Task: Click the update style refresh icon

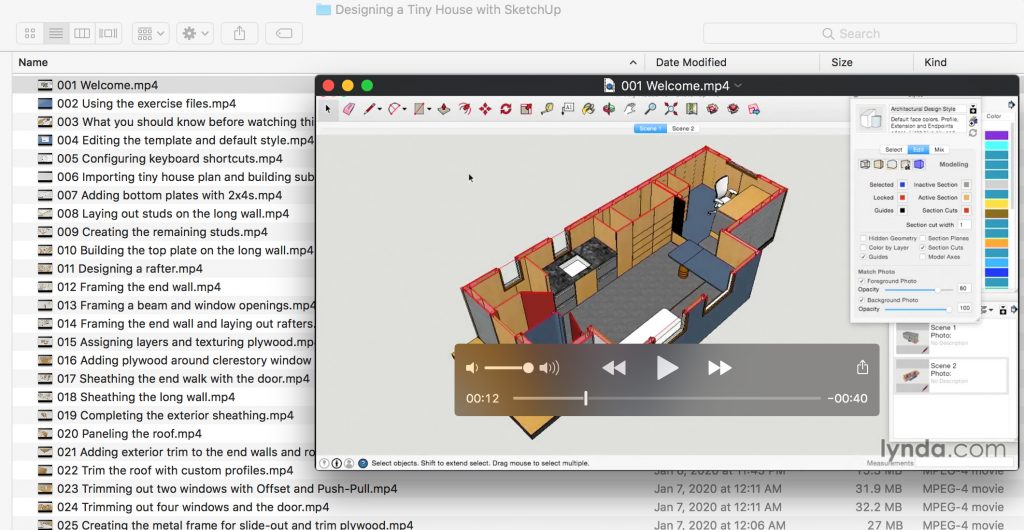Action: pyautogui.click(x=973, y=133)
